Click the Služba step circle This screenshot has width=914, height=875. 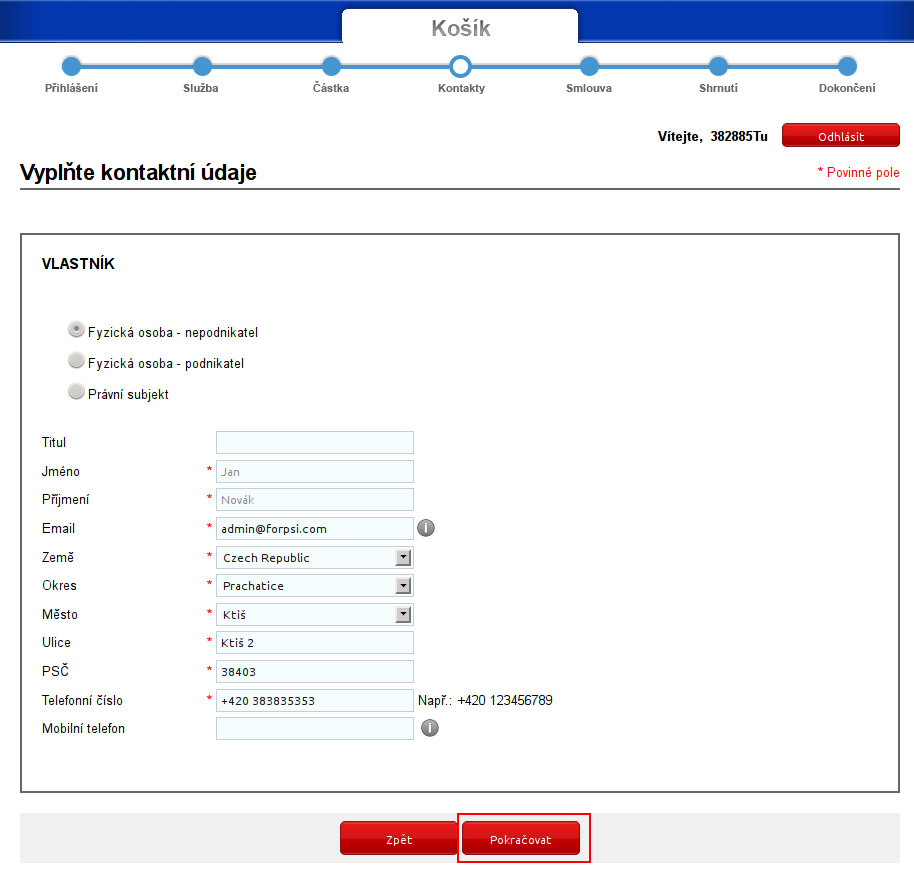pos(201,66)
